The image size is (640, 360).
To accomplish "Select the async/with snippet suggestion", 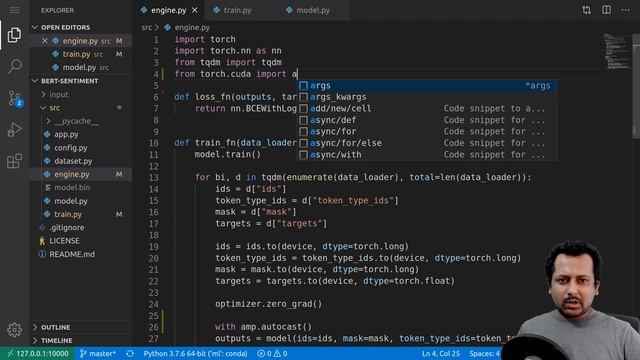I will coord(427,155).
